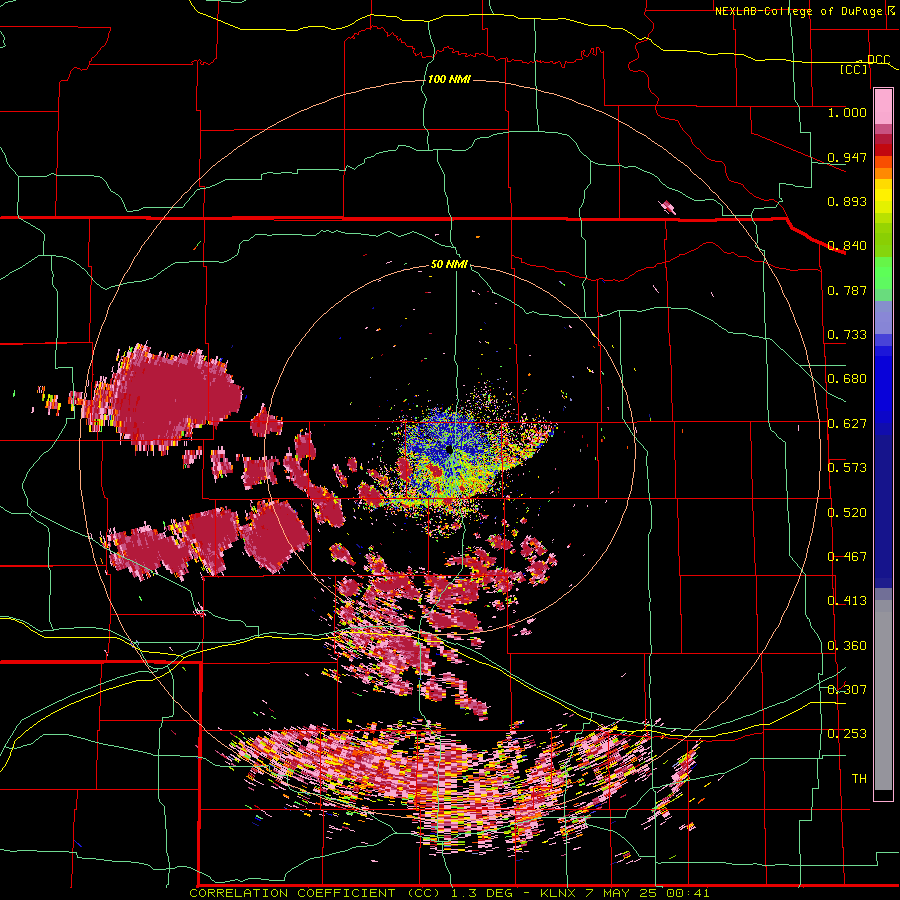This screenshot has width=900, height=900.
Task: Click the isolated pink echo north of state line
Action: click(x=668, y=207)
